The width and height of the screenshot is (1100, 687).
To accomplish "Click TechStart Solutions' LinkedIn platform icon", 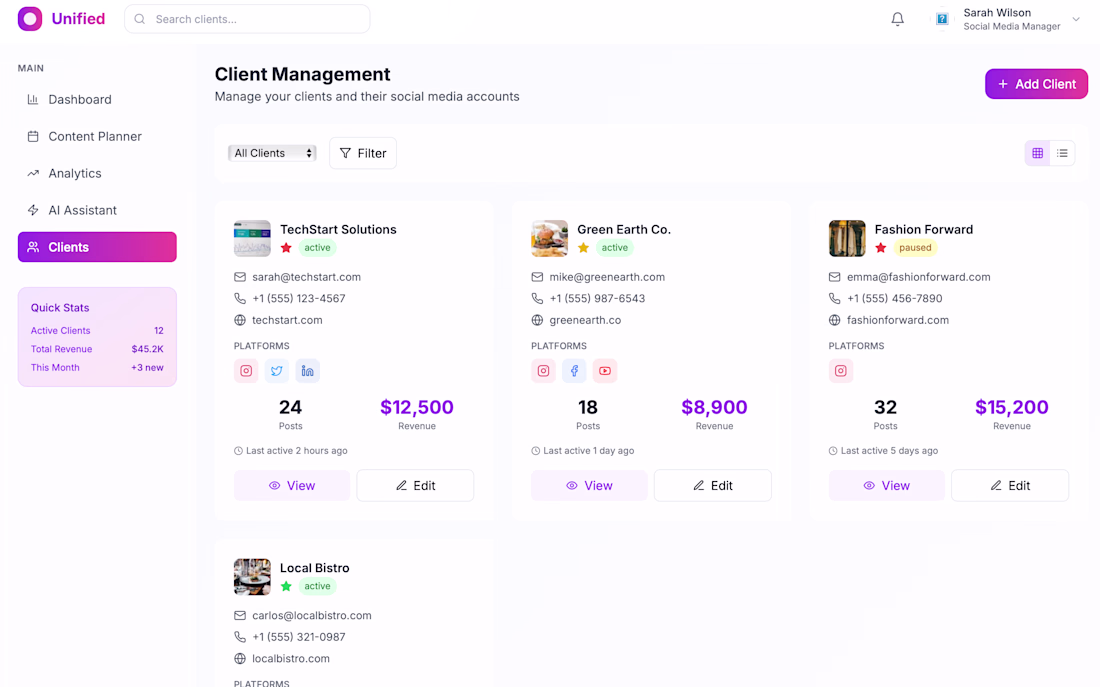I will (307, 371).
